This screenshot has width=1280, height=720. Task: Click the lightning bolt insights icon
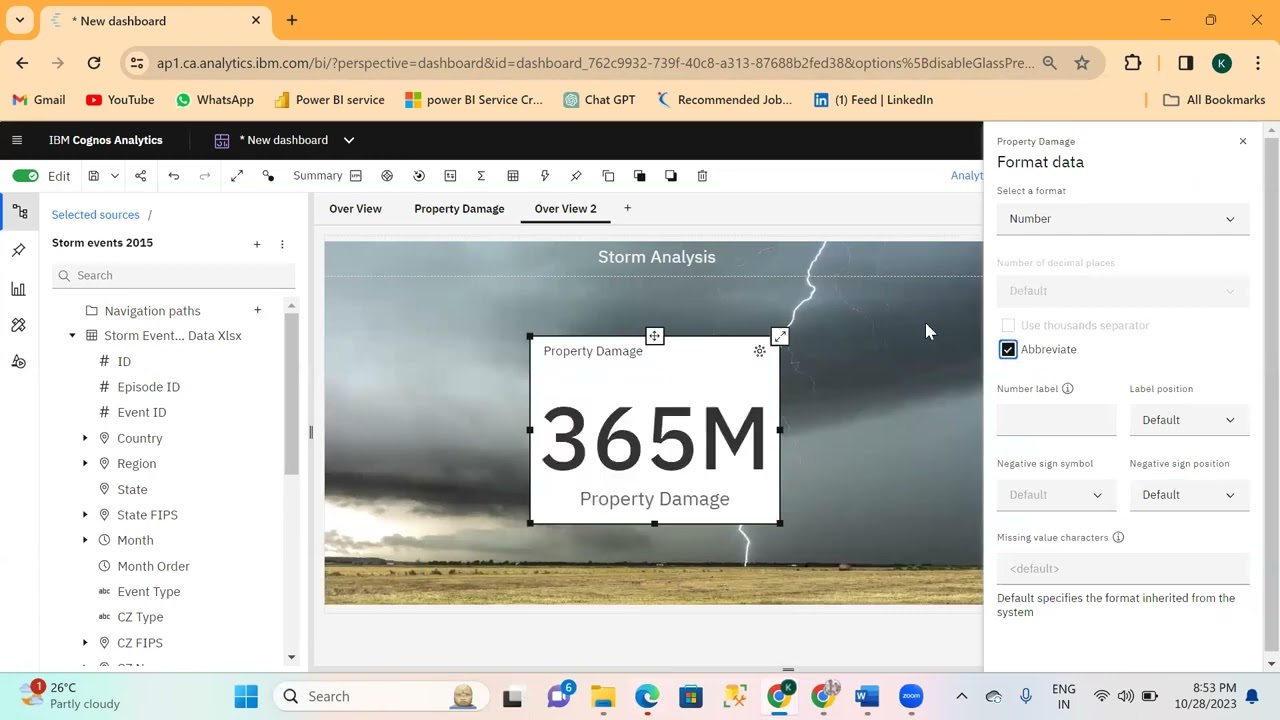point(545,176)
